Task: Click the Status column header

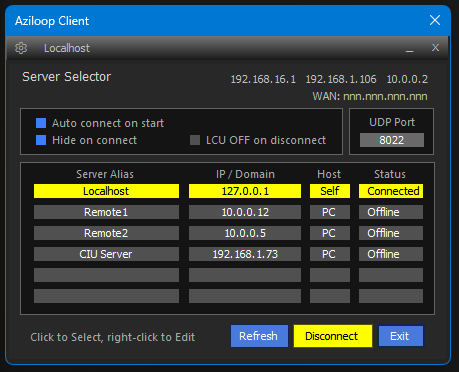Action: (x=390, y=174)
